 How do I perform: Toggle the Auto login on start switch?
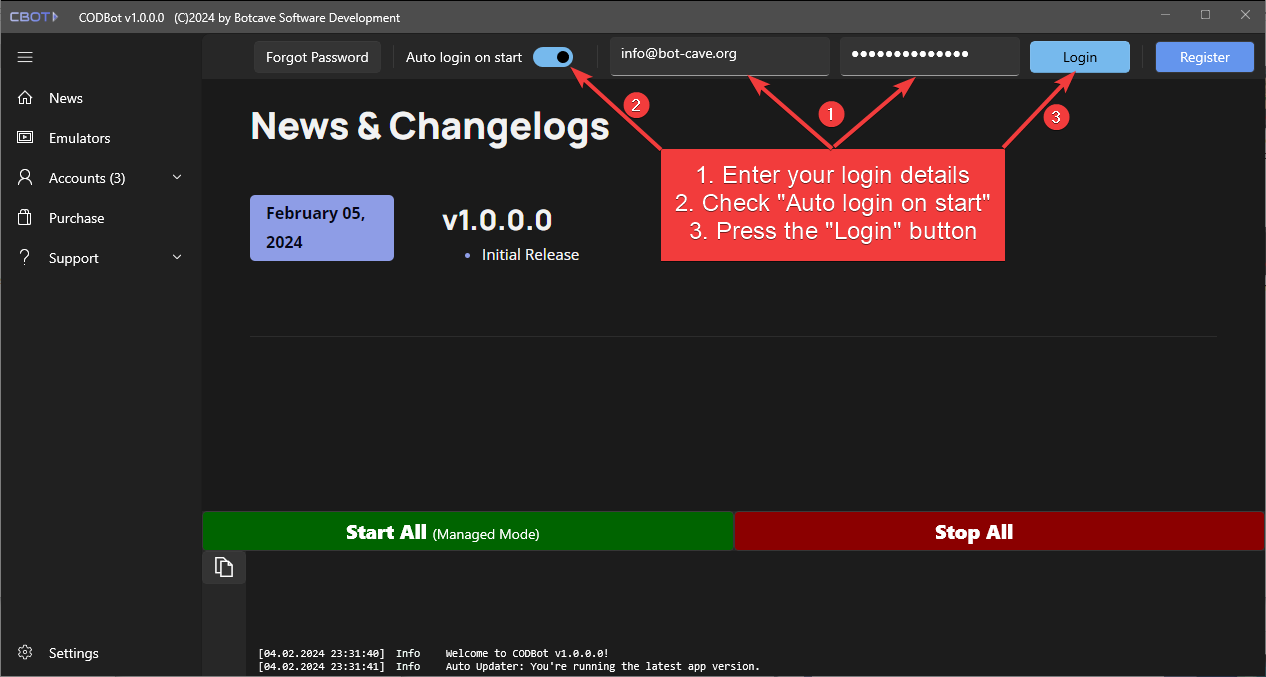552,57
